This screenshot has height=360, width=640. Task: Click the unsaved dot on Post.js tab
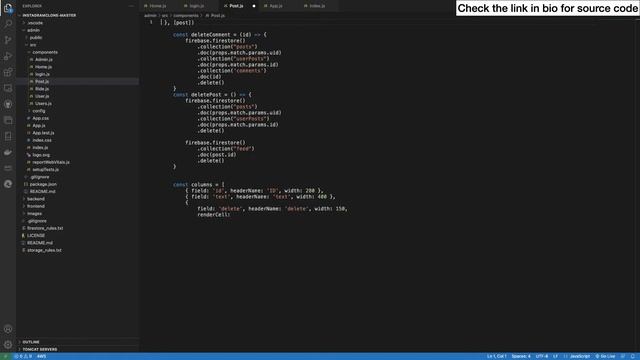pyautogui.click(x=254, y=6)
